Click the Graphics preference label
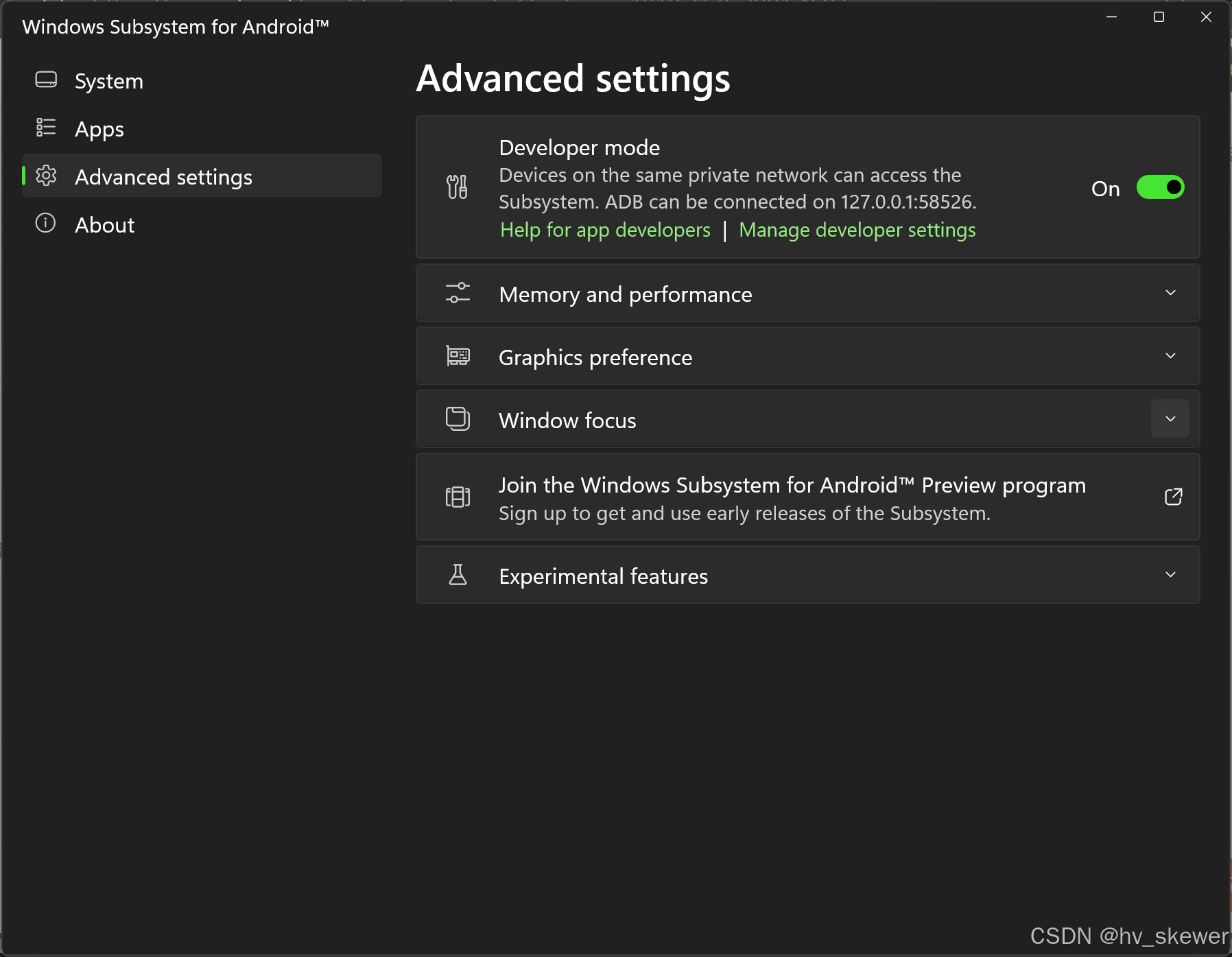 click(x=595, y=357)
